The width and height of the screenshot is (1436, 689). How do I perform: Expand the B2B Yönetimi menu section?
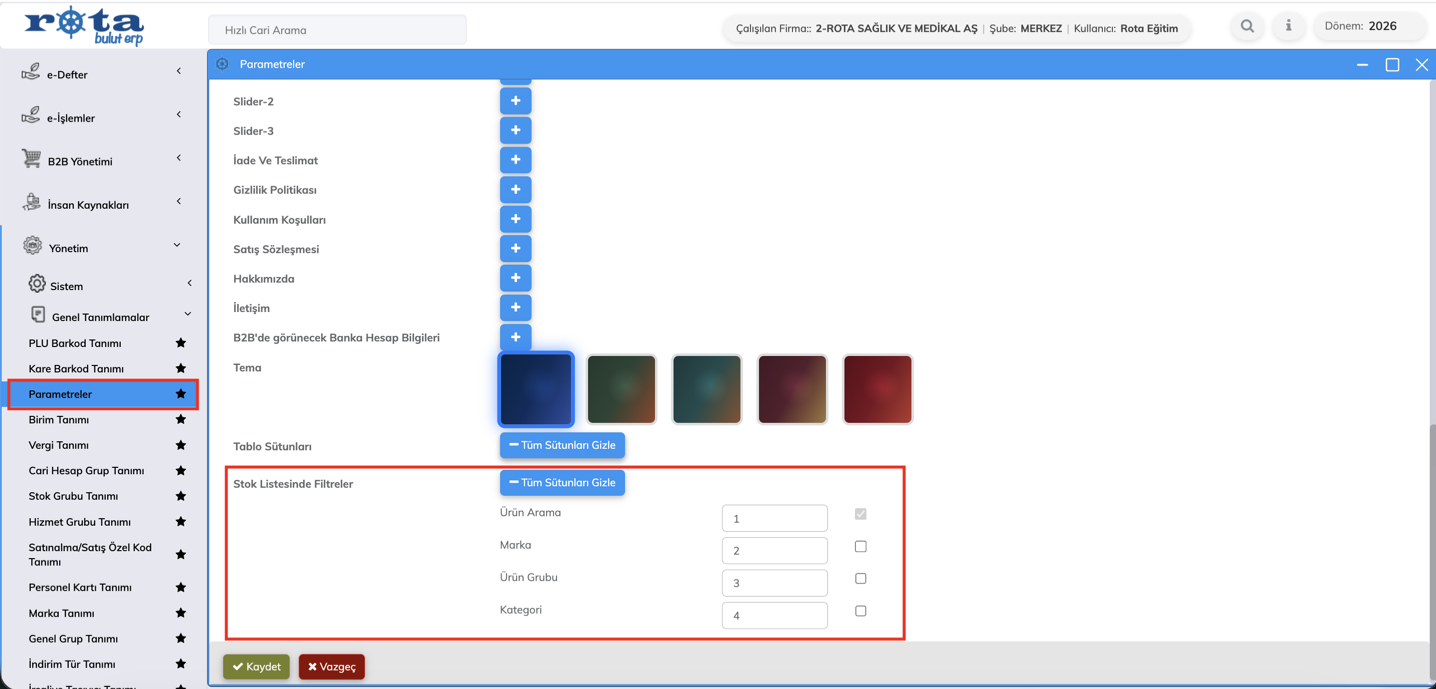pos(100,161)
